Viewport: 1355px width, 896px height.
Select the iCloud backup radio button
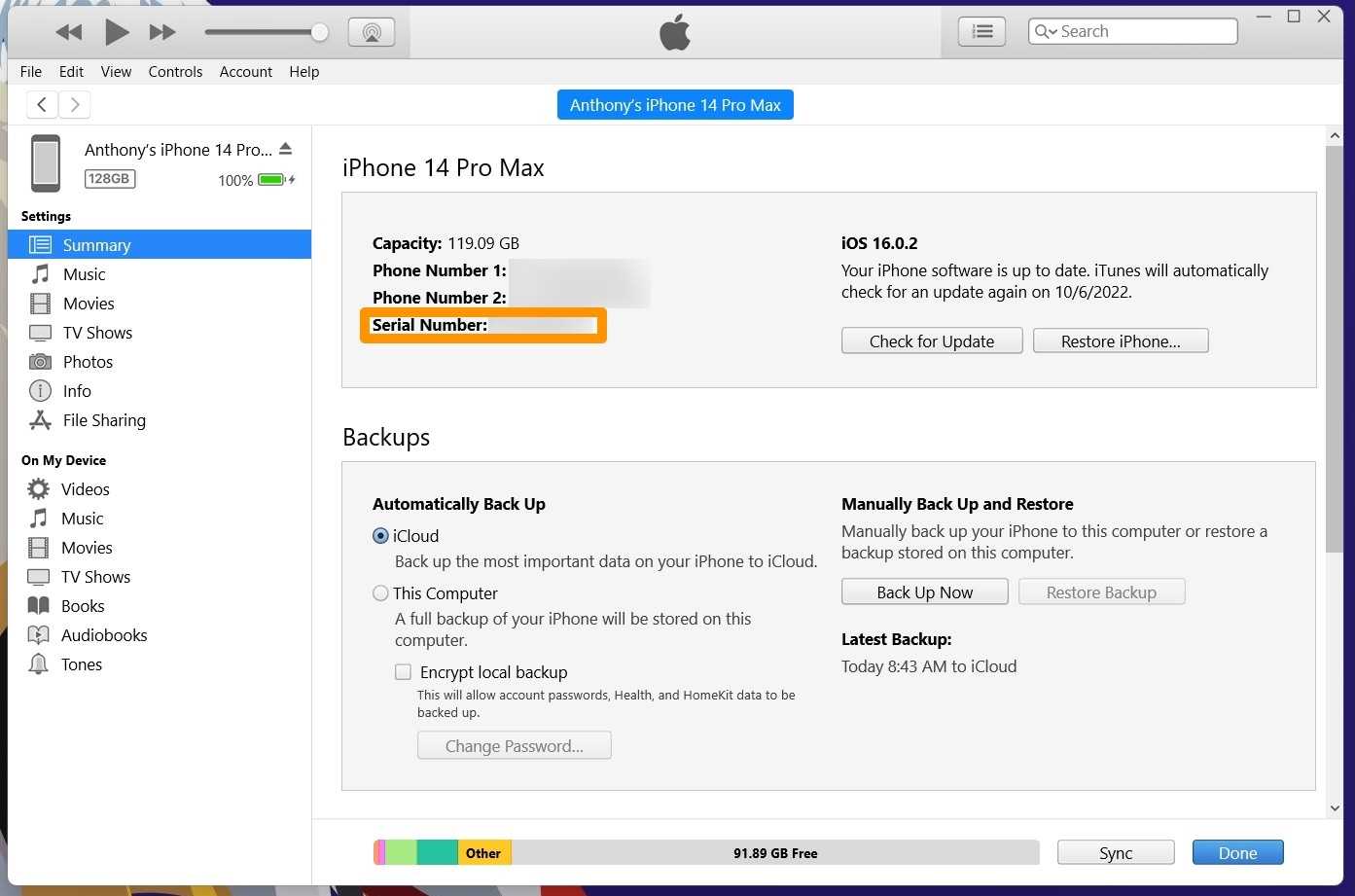[380, 536]
